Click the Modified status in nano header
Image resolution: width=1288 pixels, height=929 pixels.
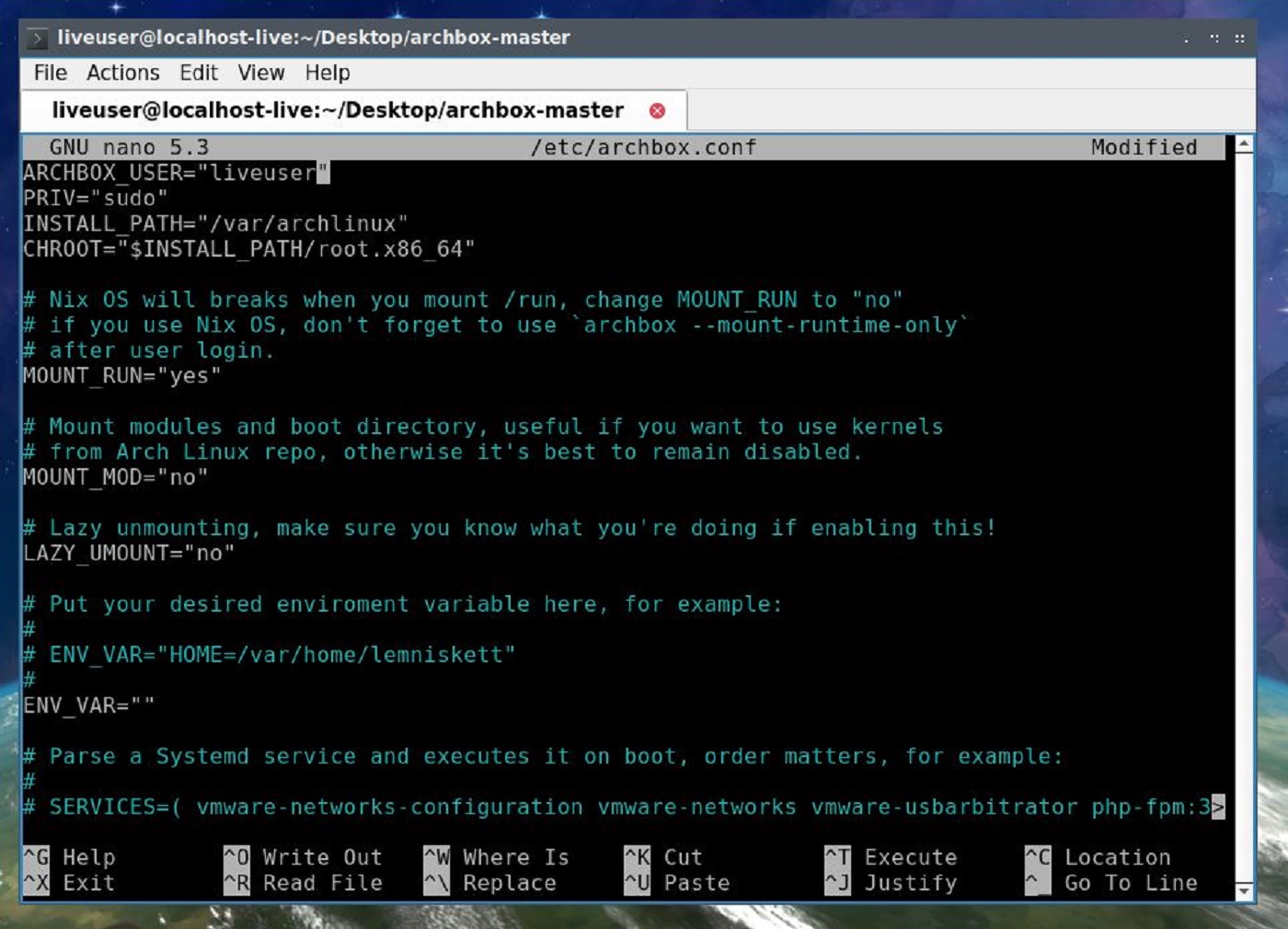[1144, 147]
